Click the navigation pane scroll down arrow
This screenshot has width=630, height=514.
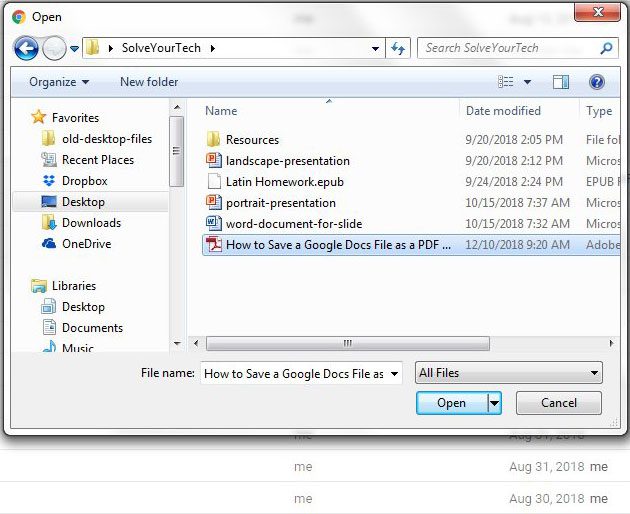177,343
